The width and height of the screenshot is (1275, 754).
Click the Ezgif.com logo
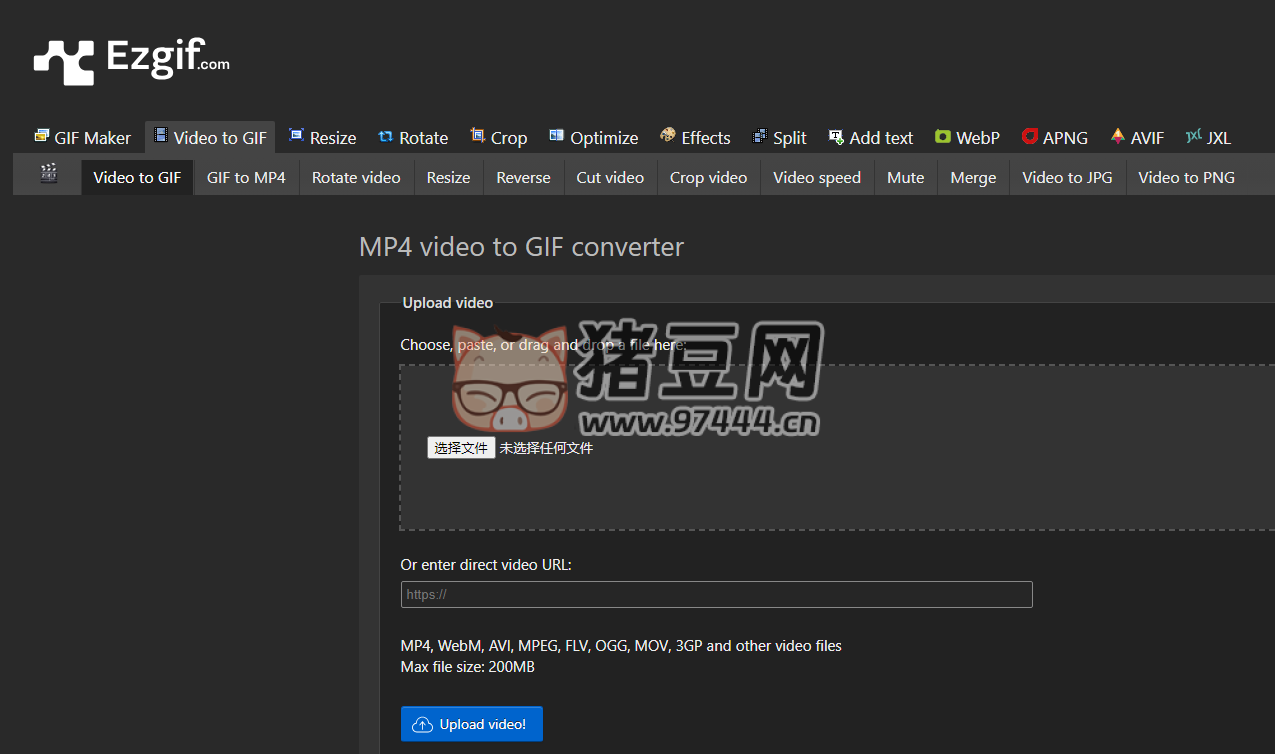pos(130,60)
